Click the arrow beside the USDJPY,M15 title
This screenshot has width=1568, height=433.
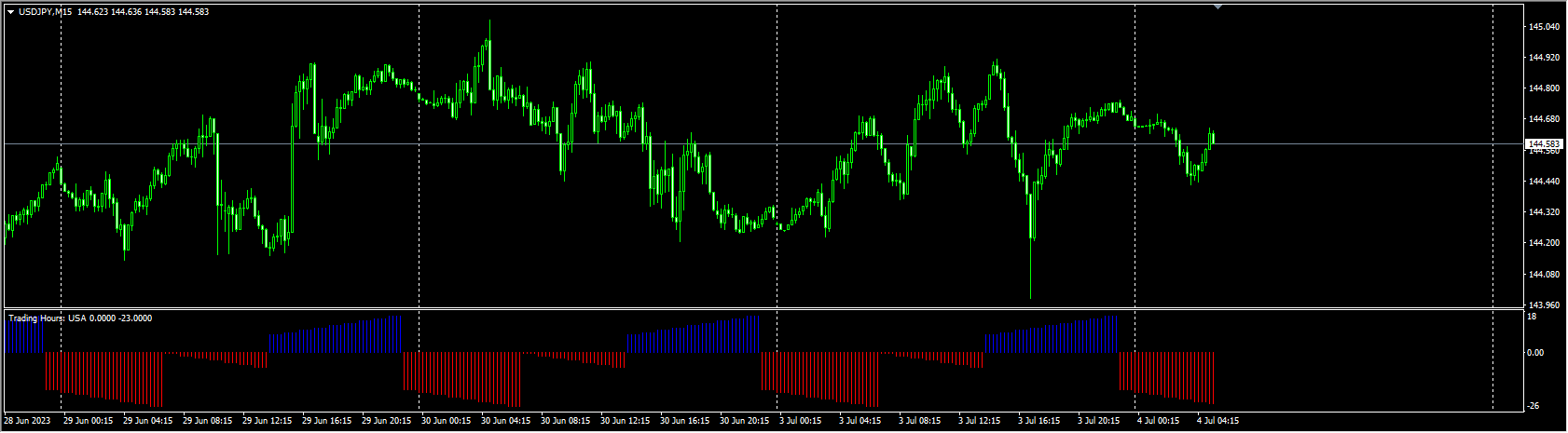[10, 12]
